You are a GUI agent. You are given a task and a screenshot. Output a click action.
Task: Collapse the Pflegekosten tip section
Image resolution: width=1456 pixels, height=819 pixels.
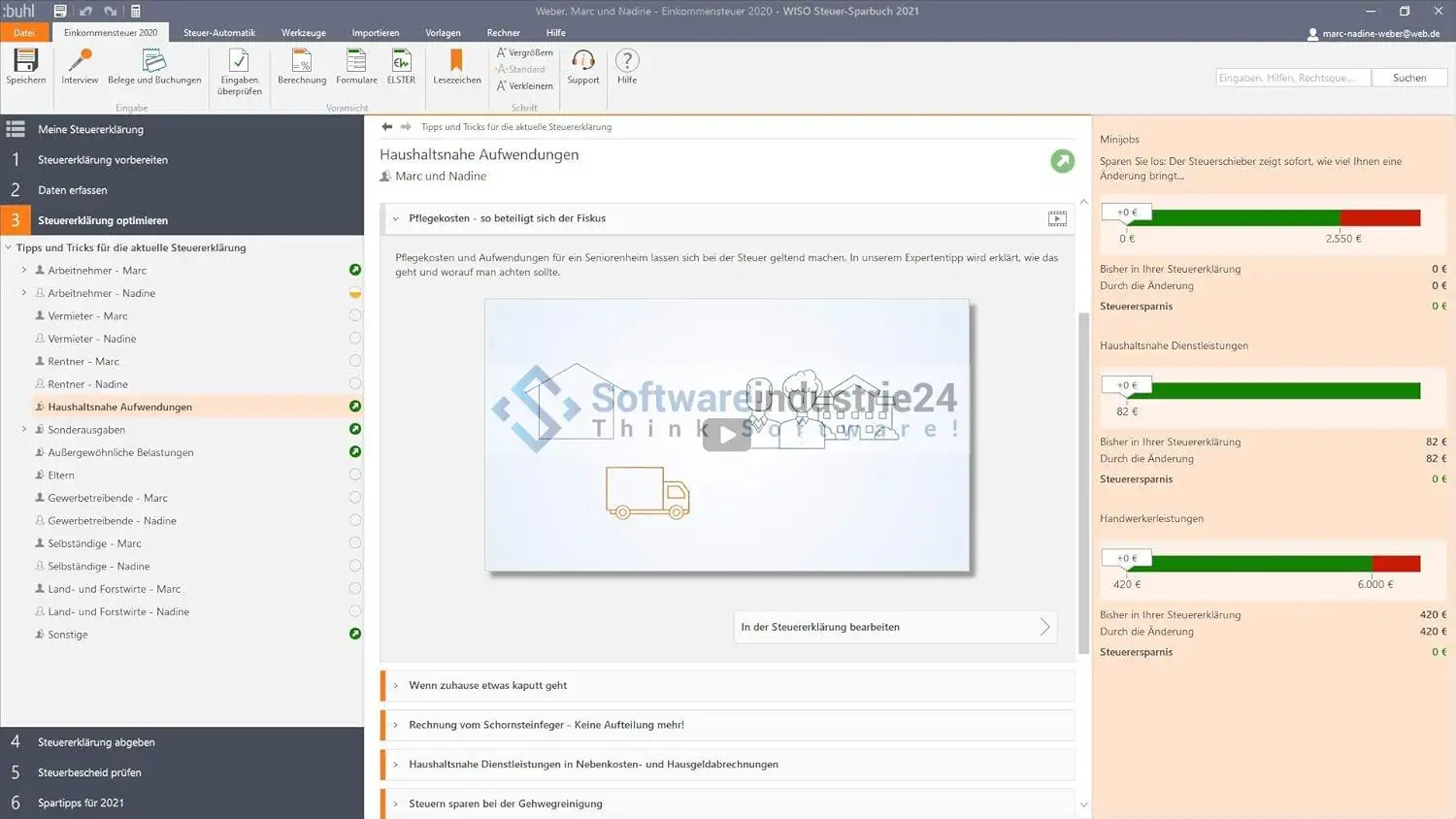(396, 218)
